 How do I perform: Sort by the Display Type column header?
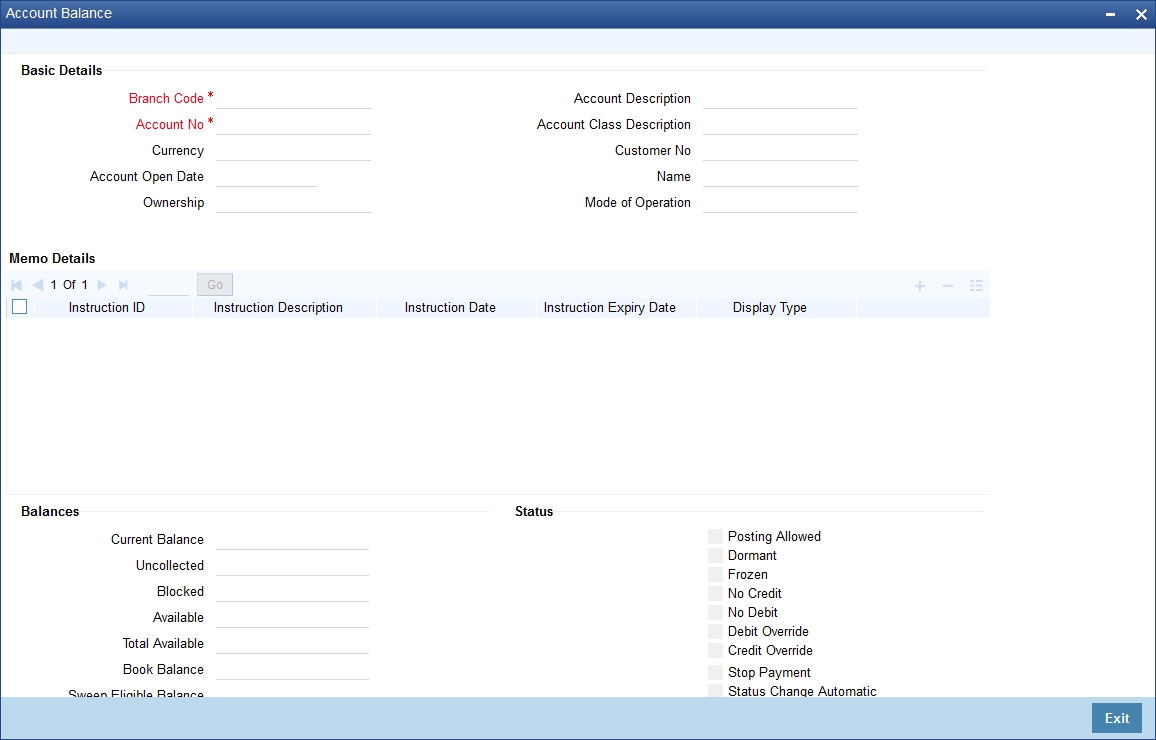[x=769, y=307]
